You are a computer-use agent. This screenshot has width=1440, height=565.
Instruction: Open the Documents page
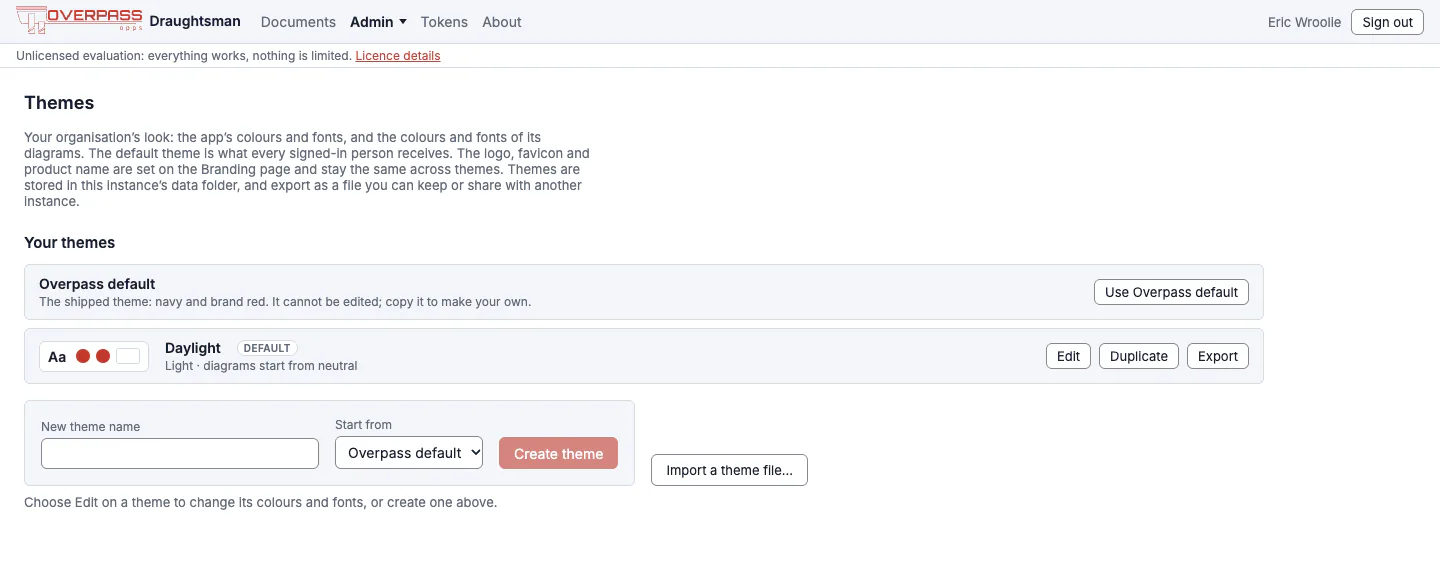pos(298,22)
